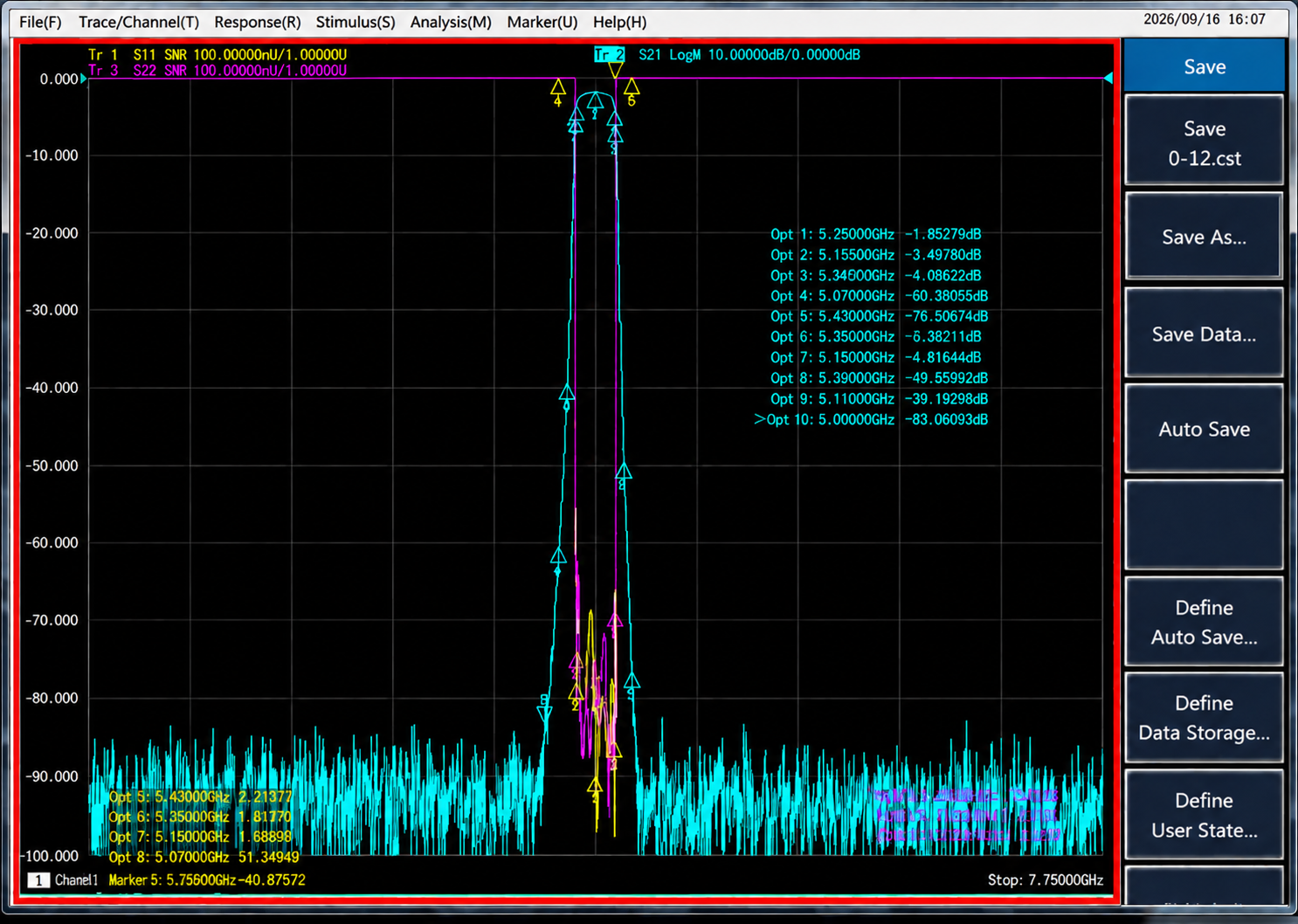This screenshot has height=924, width=1298.
Task: Open Define User State... settings
Action: point(1205,815)
